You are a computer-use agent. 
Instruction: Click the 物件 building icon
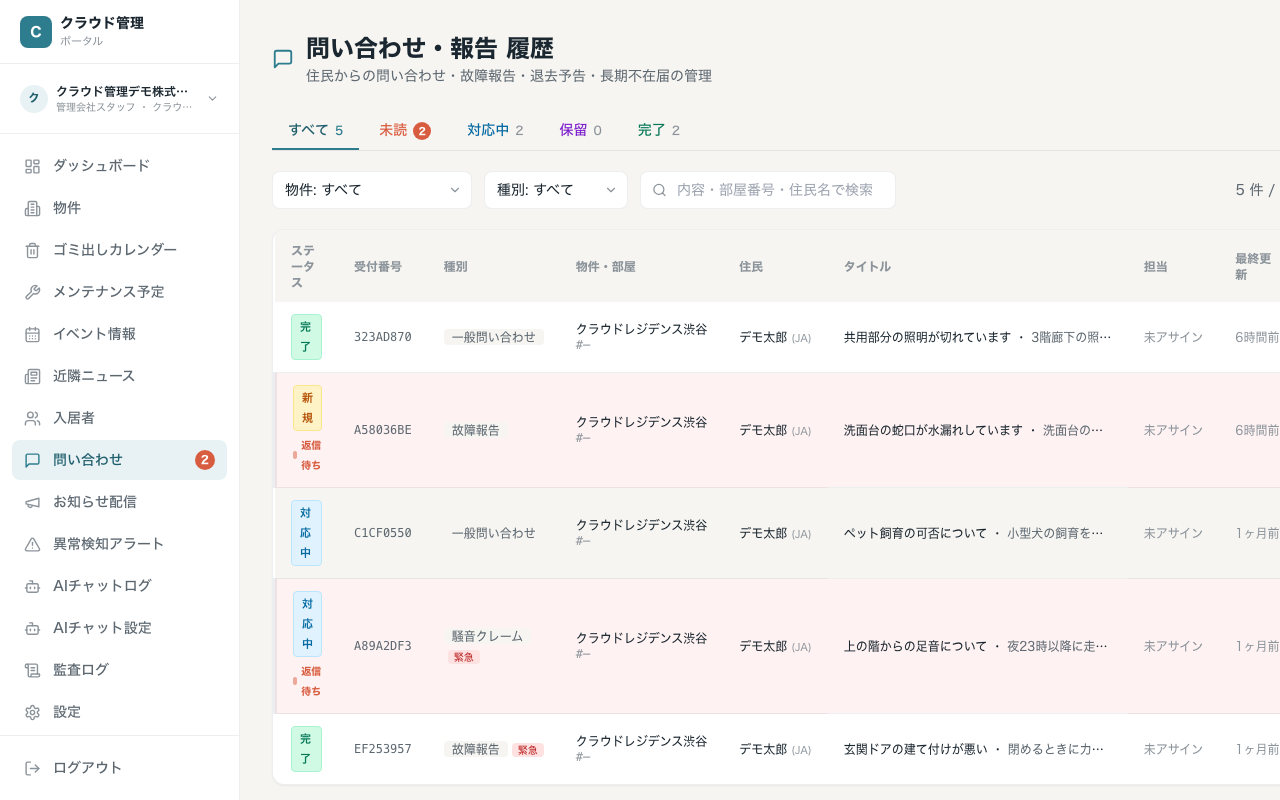(32, 208)
